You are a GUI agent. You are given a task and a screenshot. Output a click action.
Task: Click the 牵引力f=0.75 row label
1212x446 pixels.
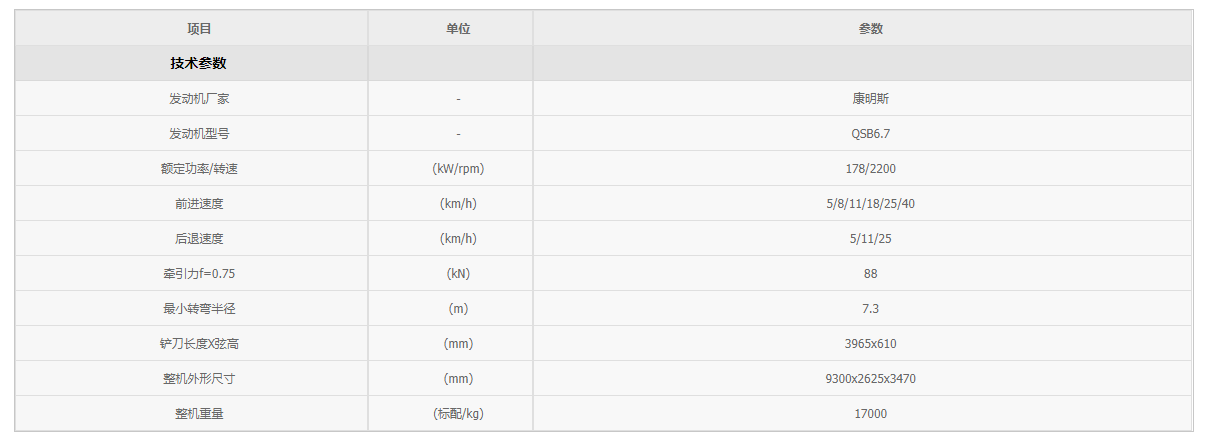[199, 274]
